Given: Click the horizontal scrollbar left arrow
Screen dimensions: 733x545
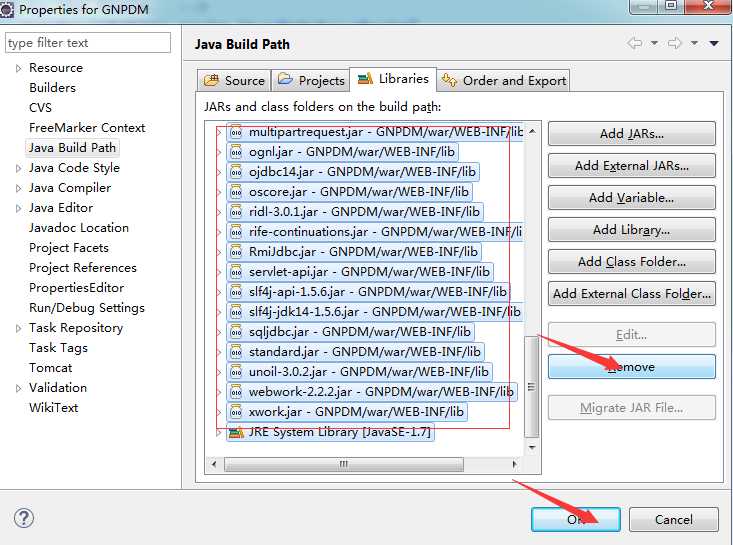Looking at the screenshot, I should coord(214,464).
